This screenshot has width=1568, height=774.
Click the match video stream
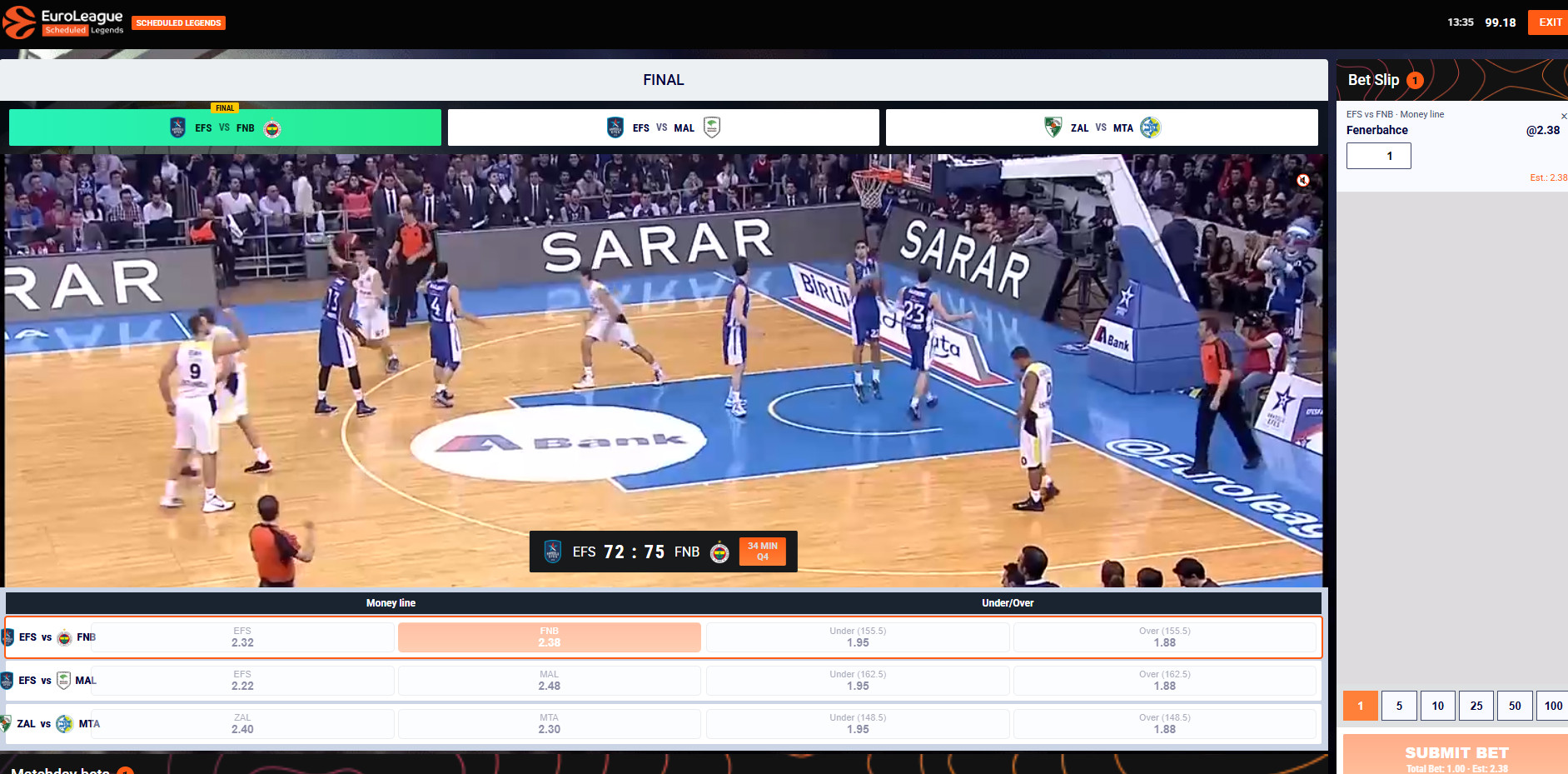coord(664,371)
